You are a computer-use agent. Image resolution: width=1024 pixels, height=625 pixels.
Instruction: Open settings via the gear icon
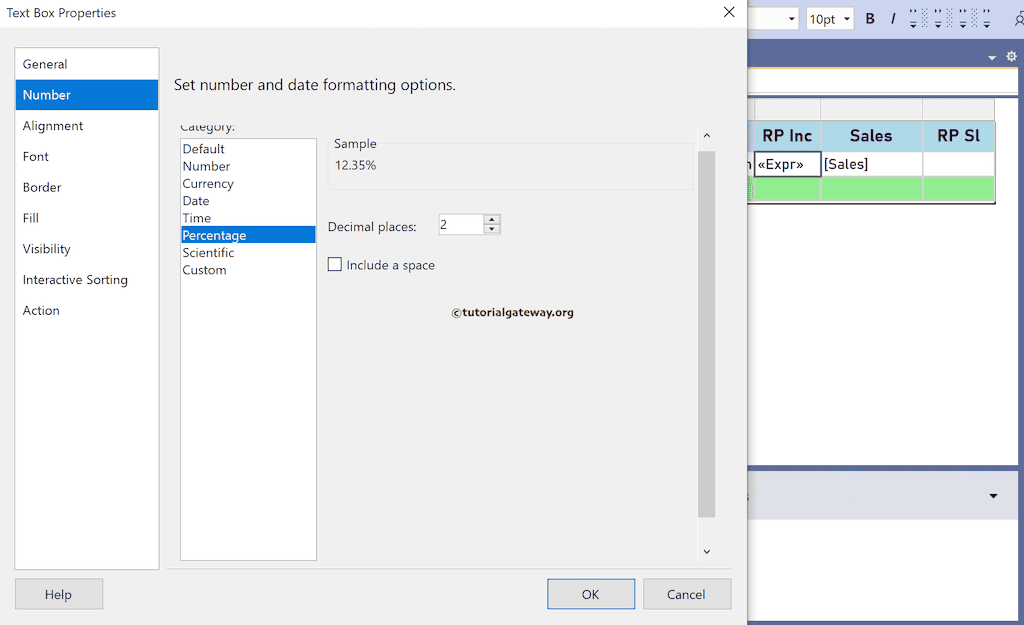(x=1011, y=57)
